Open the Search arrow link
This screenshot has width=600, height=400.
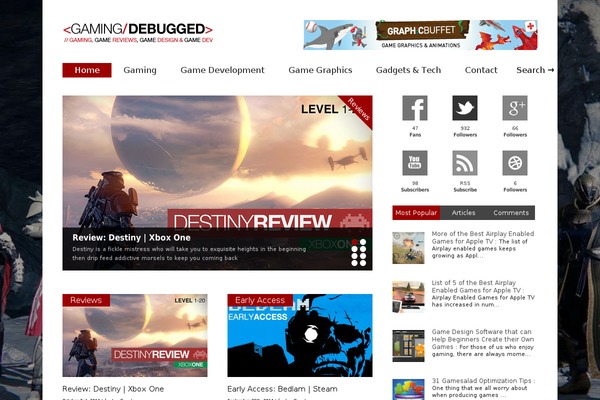(535, 70)
